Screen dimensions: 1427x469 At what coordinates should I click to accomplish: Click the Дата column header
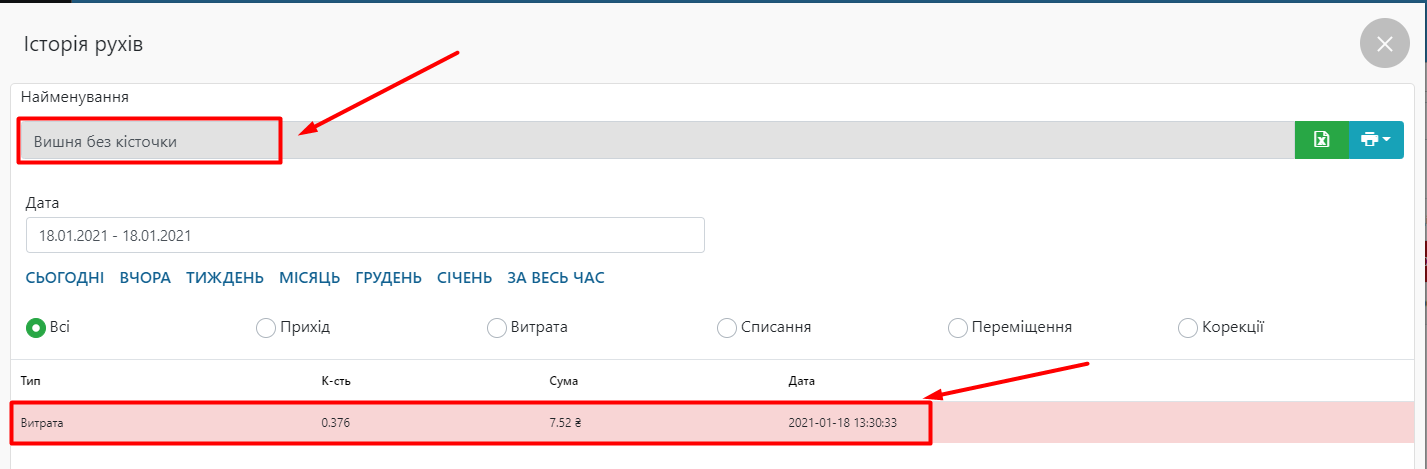[802, 381]
